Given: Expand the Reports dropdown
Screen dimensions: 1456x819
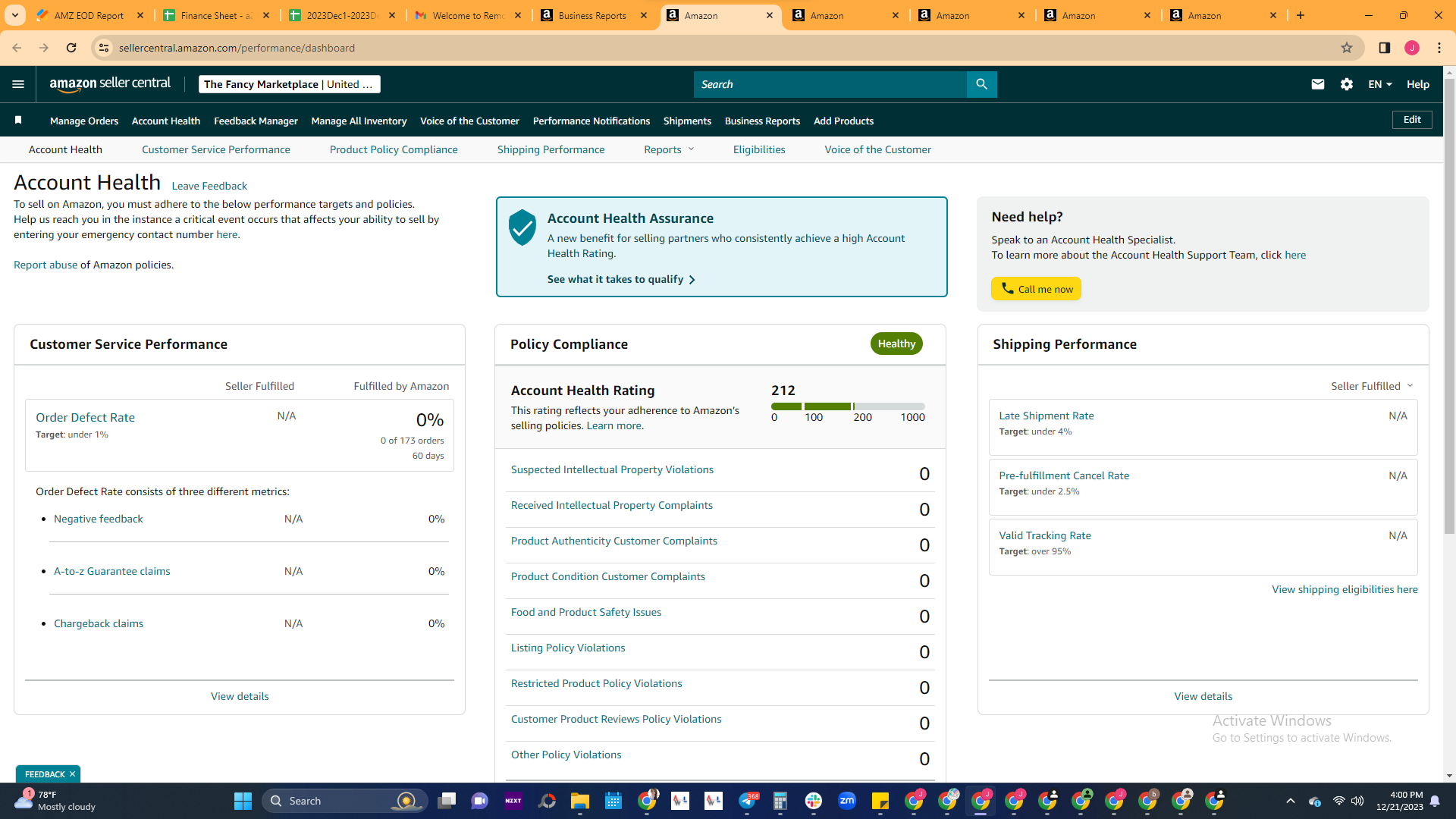Looking at the screenshot, I should tap(669, 149).
